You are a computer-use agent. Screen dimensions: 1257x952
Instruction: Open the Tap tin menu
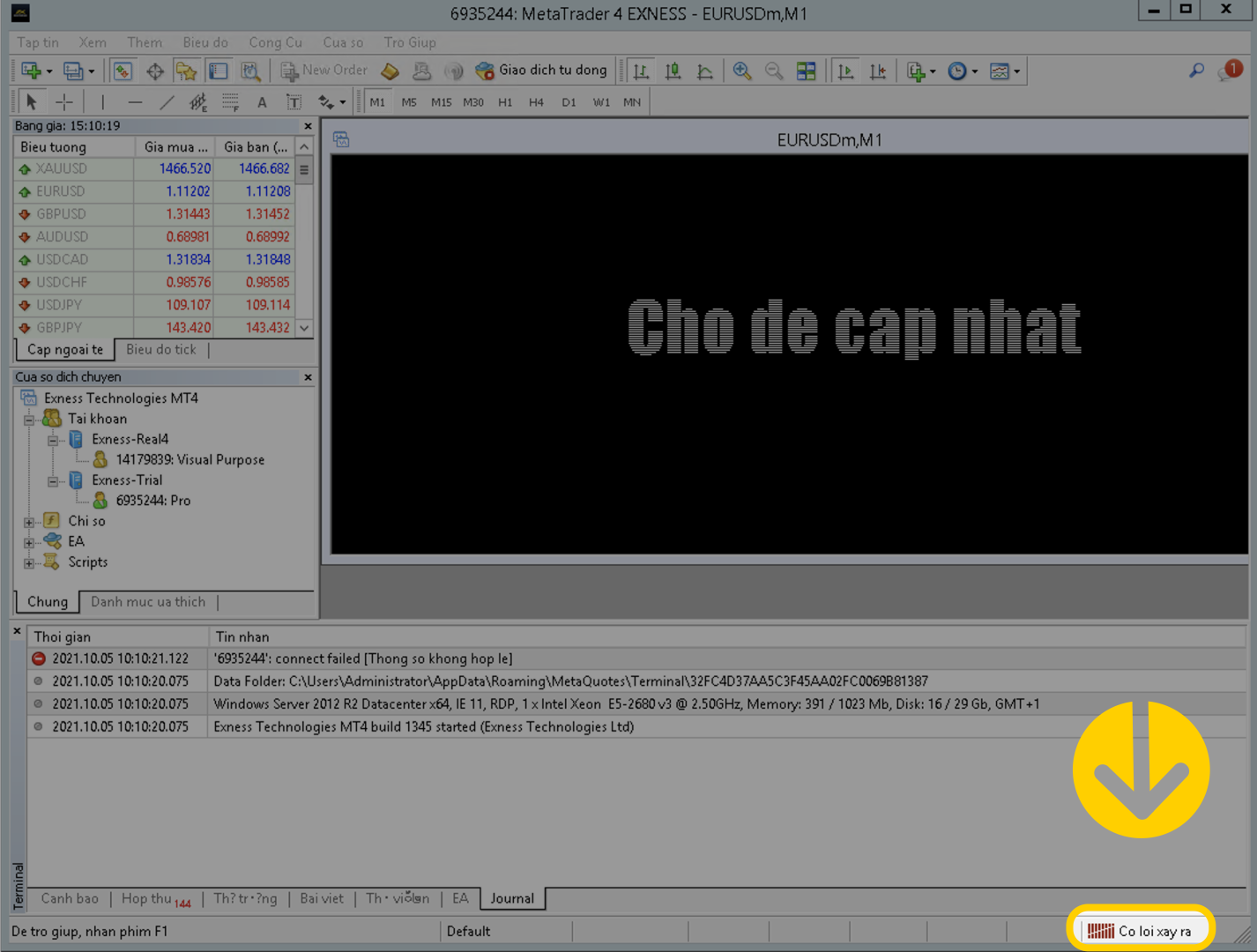38,42
